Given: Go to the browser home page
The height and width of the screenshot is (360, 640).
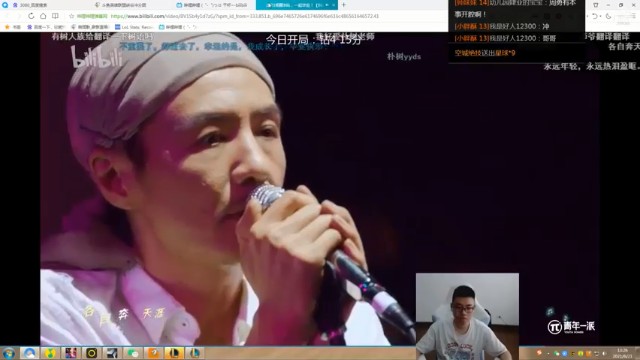Looking at the screenshot, I should click(43, 16).
